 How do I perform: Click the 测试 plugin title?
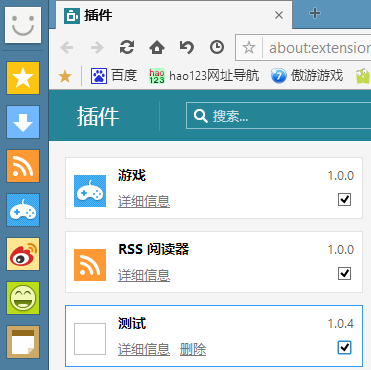[132, 323]
